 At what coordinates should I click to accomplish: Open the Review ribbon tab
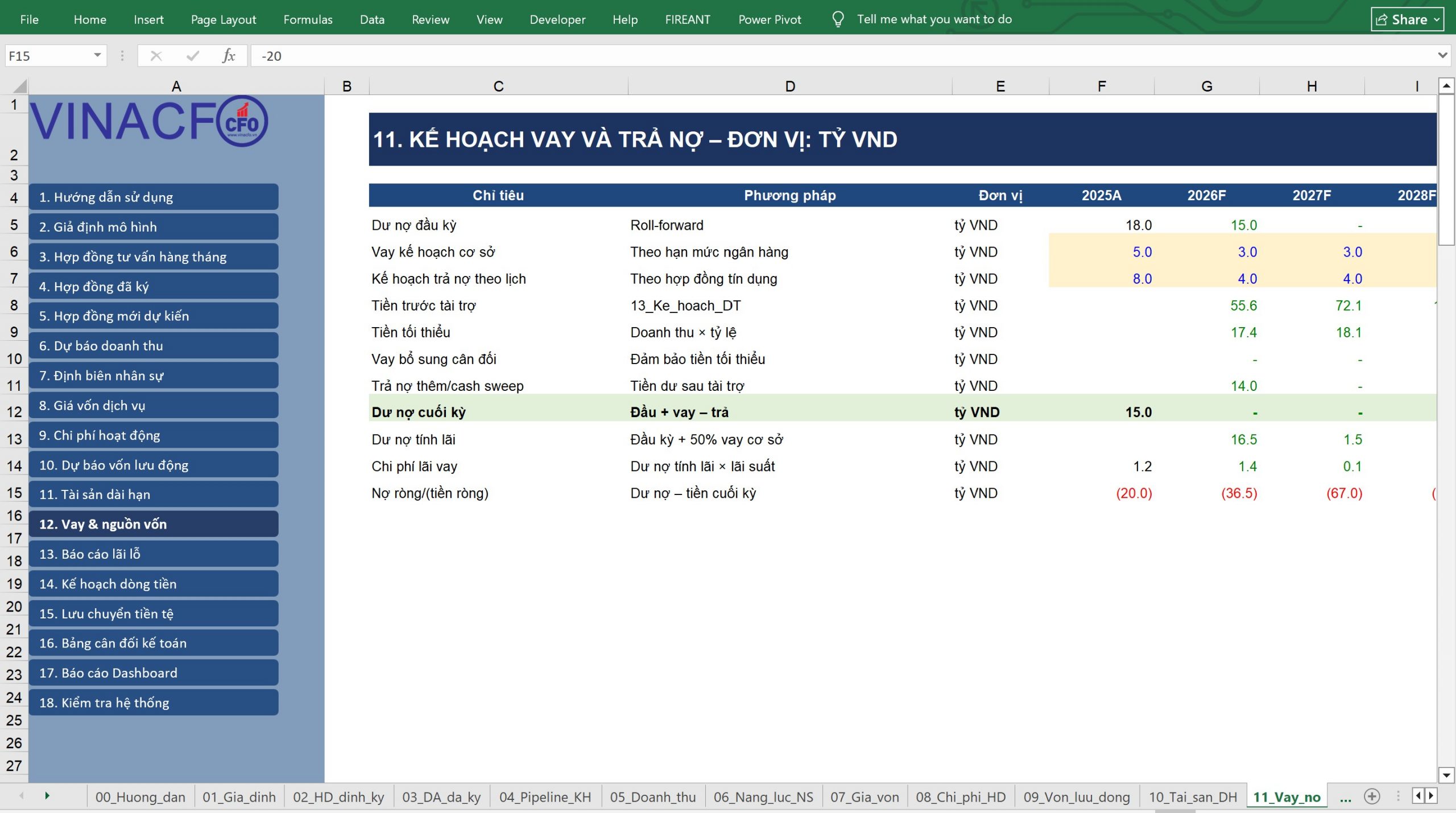coord(431,19)
